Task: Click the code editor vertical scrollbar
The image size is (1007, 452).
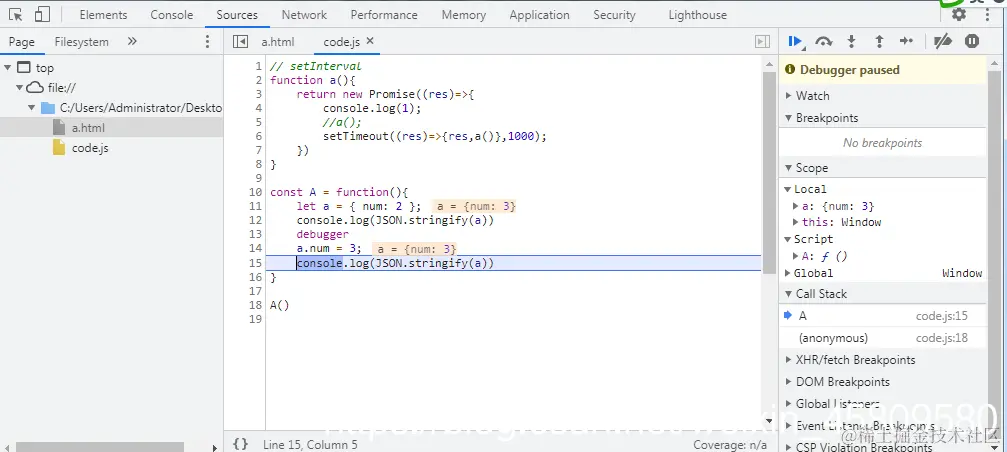Action: pyautogui.click(x=769, y=173)
